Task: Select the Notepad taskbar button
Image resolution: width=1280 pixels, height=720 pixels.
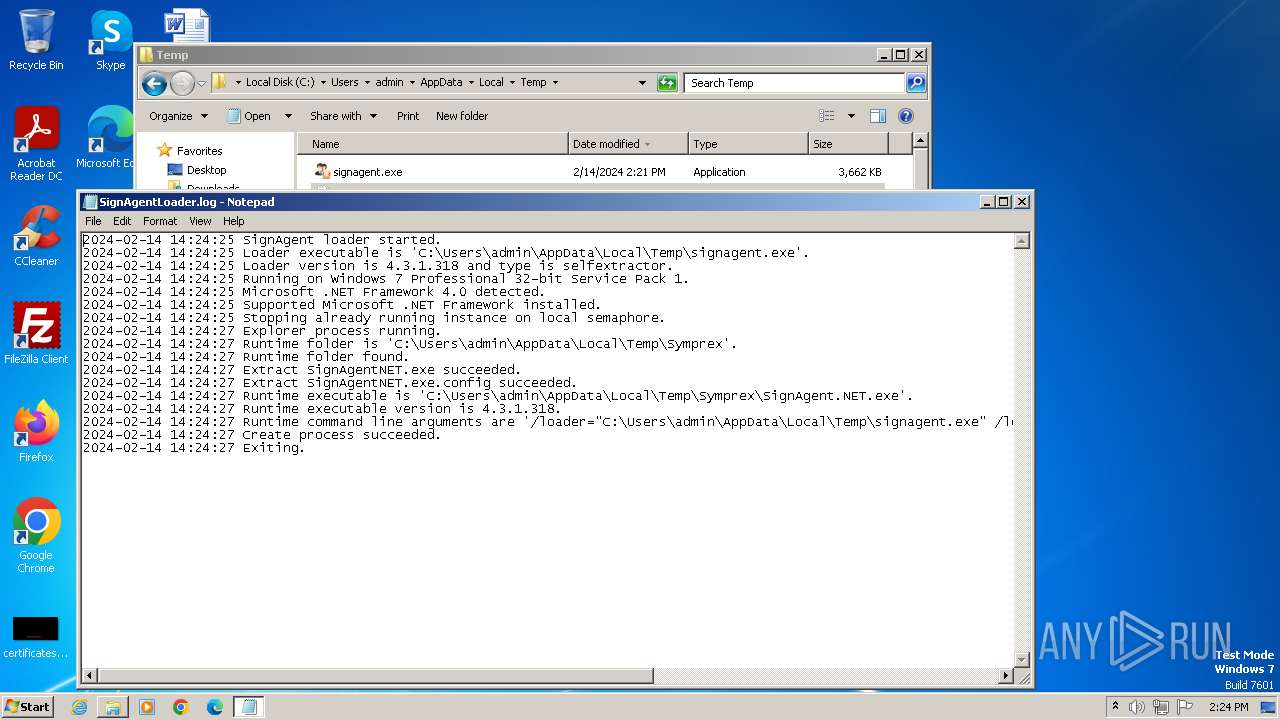Action: point(249,707)
